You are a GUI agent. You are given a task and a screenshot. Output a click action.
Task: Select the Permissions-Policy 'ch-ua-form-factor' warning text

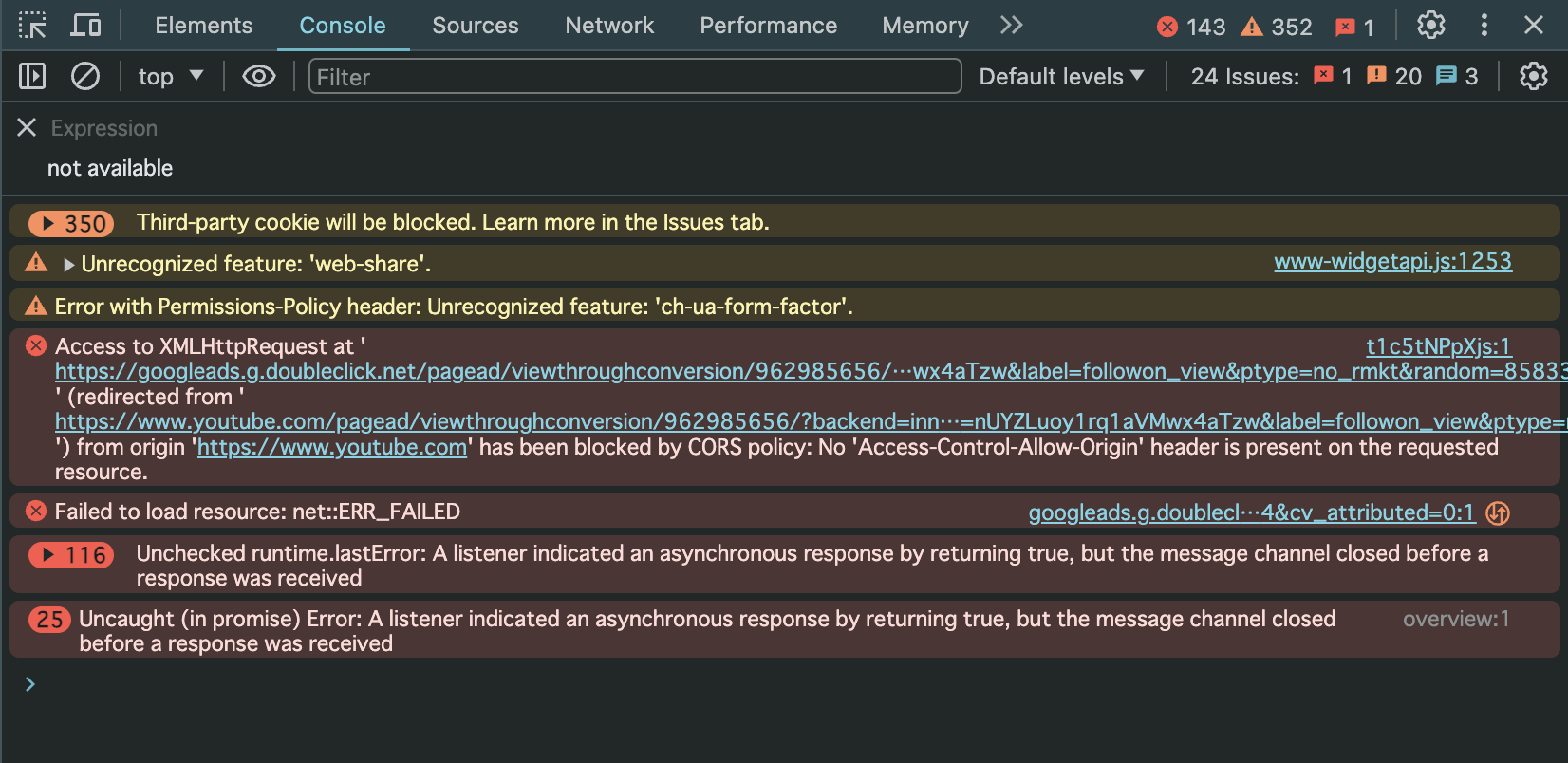(454, 307)
